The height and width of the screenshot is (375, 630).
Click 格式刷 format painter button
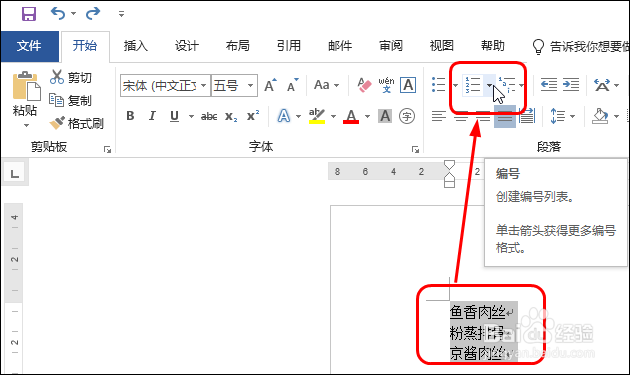[76, 123]
